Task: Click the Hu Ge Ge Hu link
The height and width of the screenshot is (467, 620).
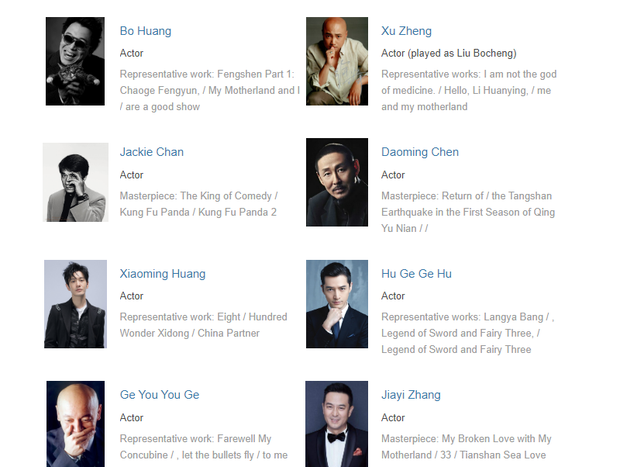Action: tap(416, 274)
